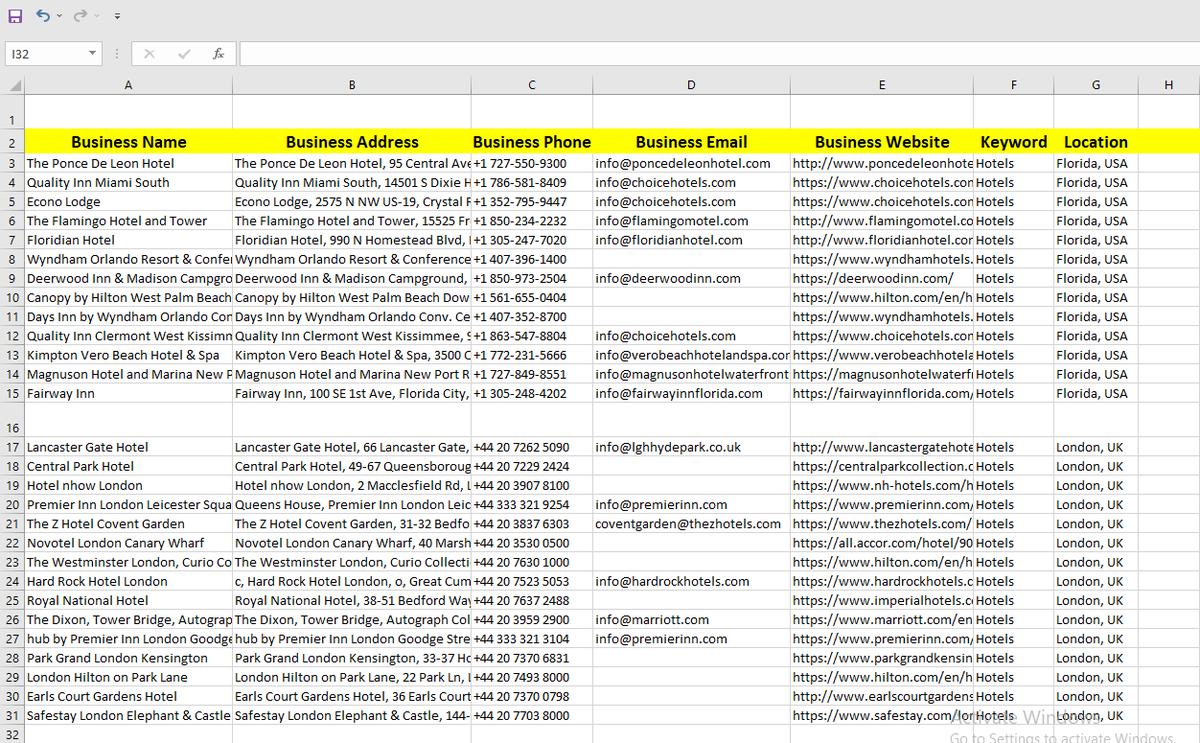The image size is (1200, 743).
Task: Click The Z Hotel Covent Garden name cell
Action: (x=128, y=523)
